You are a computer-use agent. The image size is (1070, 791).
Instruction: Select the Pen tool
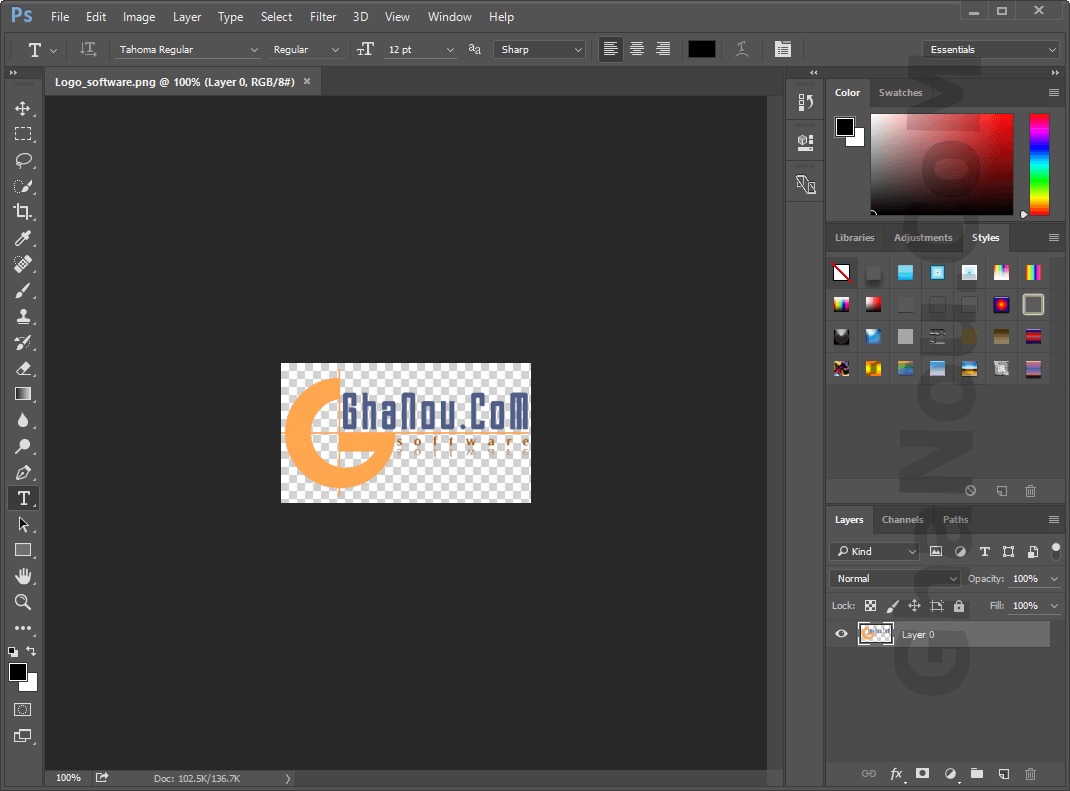(23, 472)
